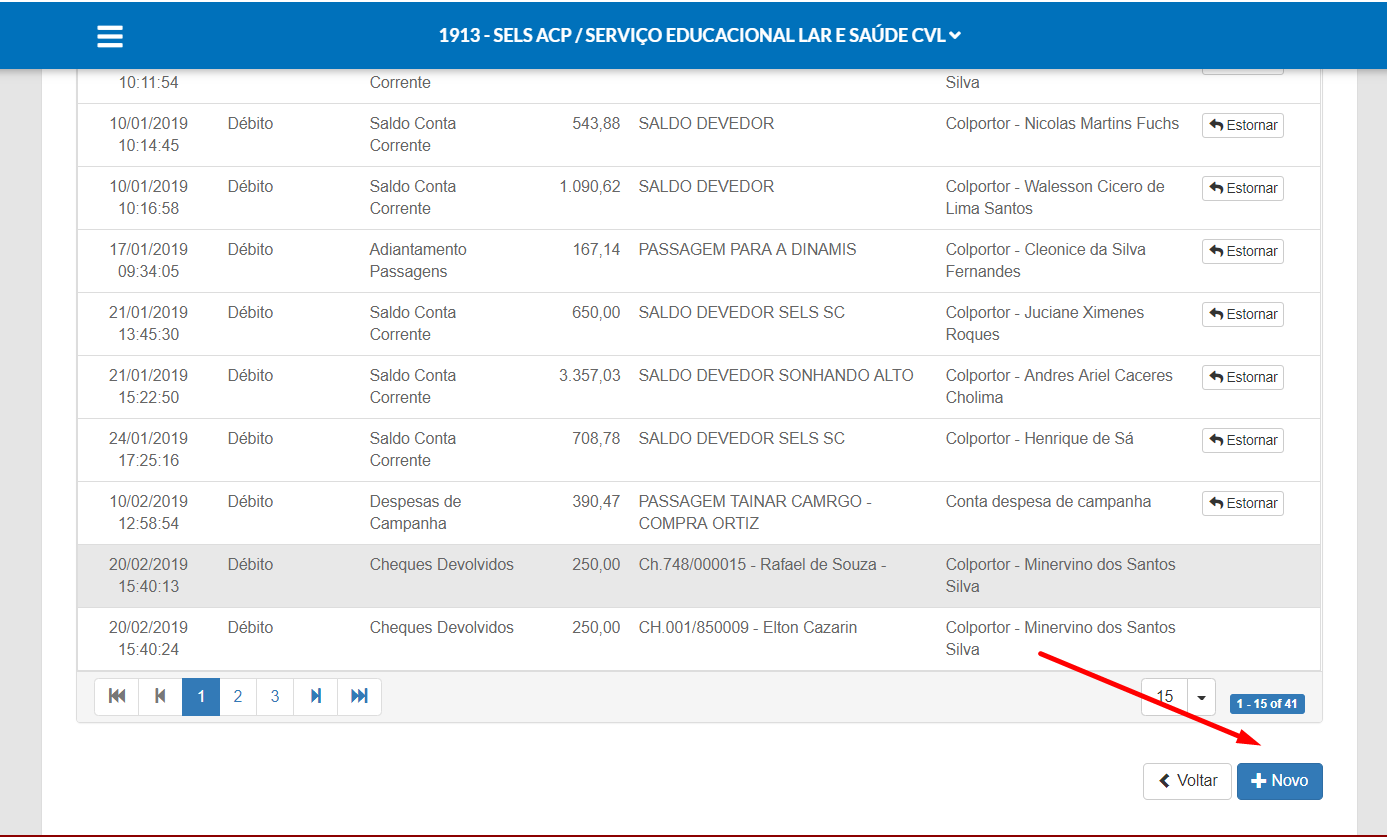The width and height of the screenshot is (1387, 837).
Task: Click 'Adiantamento Passagens' account cell
Action: pyautogui.click(x=418, y=261)
